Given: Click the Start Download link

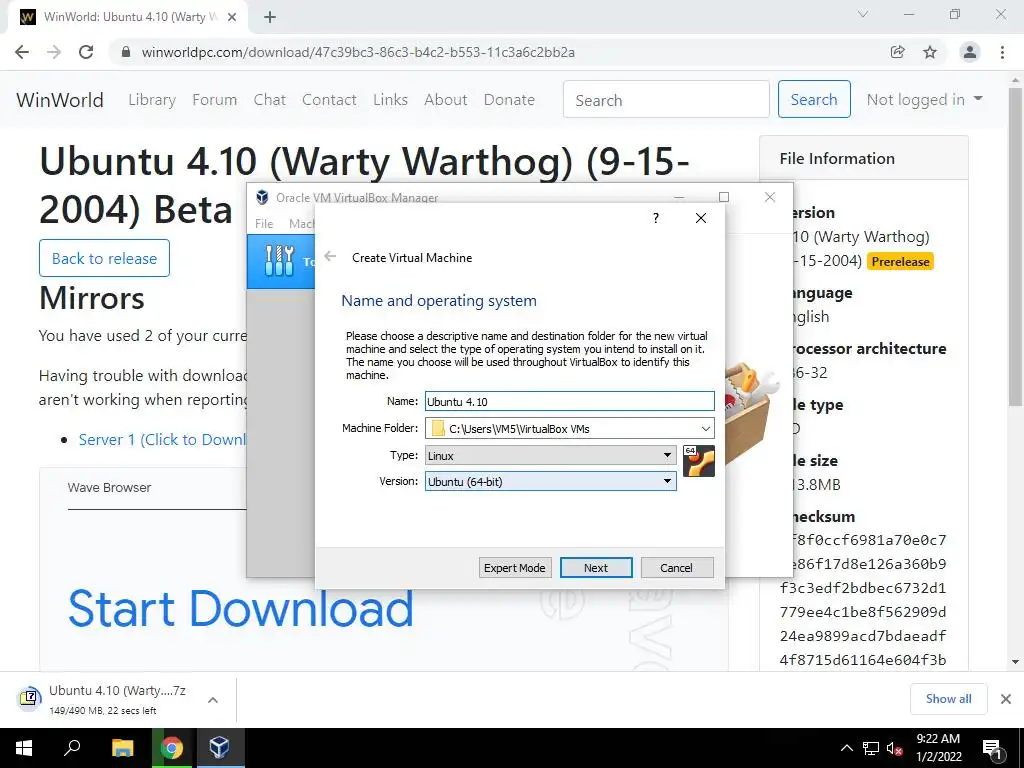Looking at the screenshot, I should click(241, 609).
